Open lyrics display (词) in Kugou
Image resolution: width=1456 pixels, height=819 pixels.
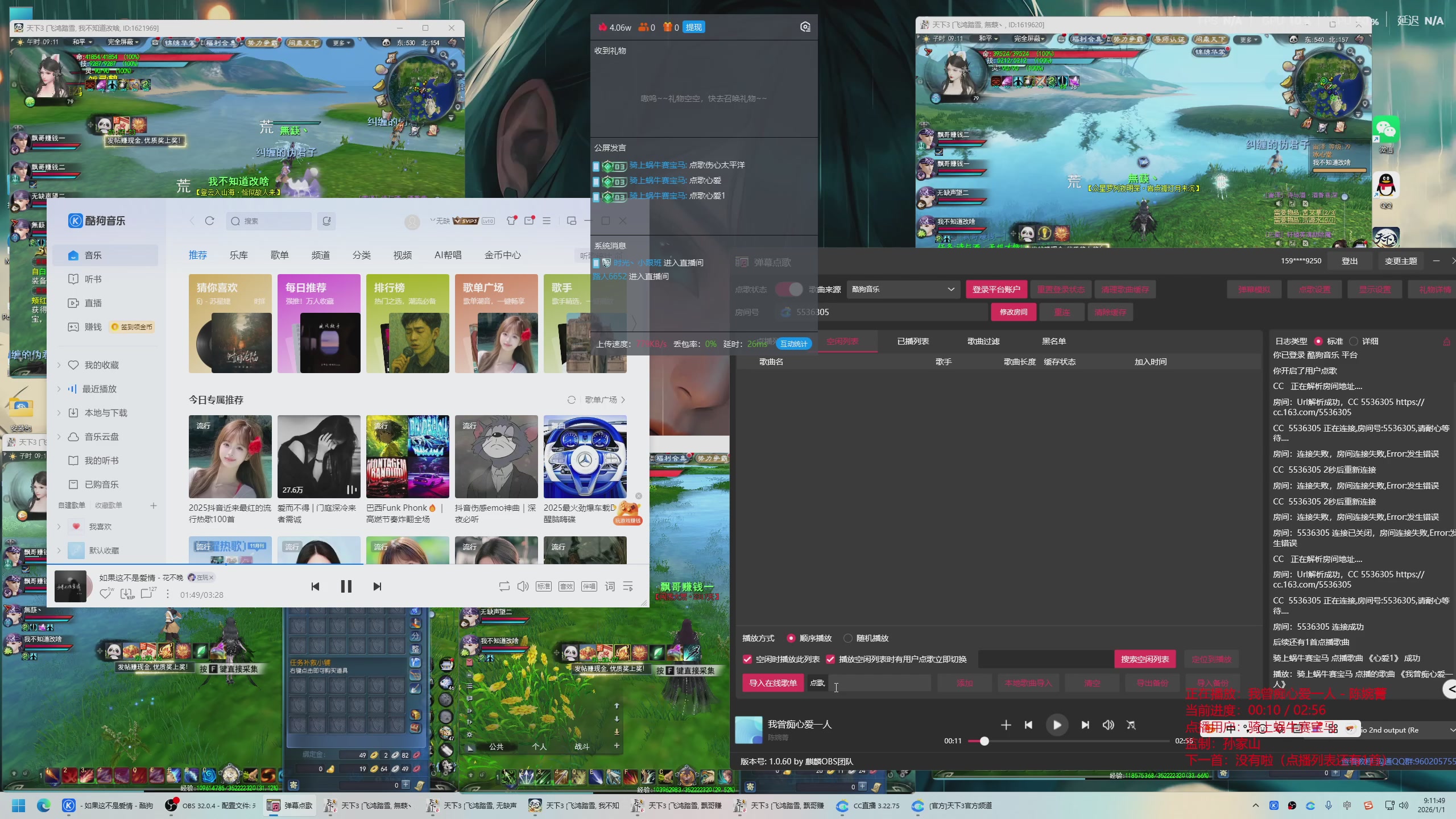click(x=610, y=586)
